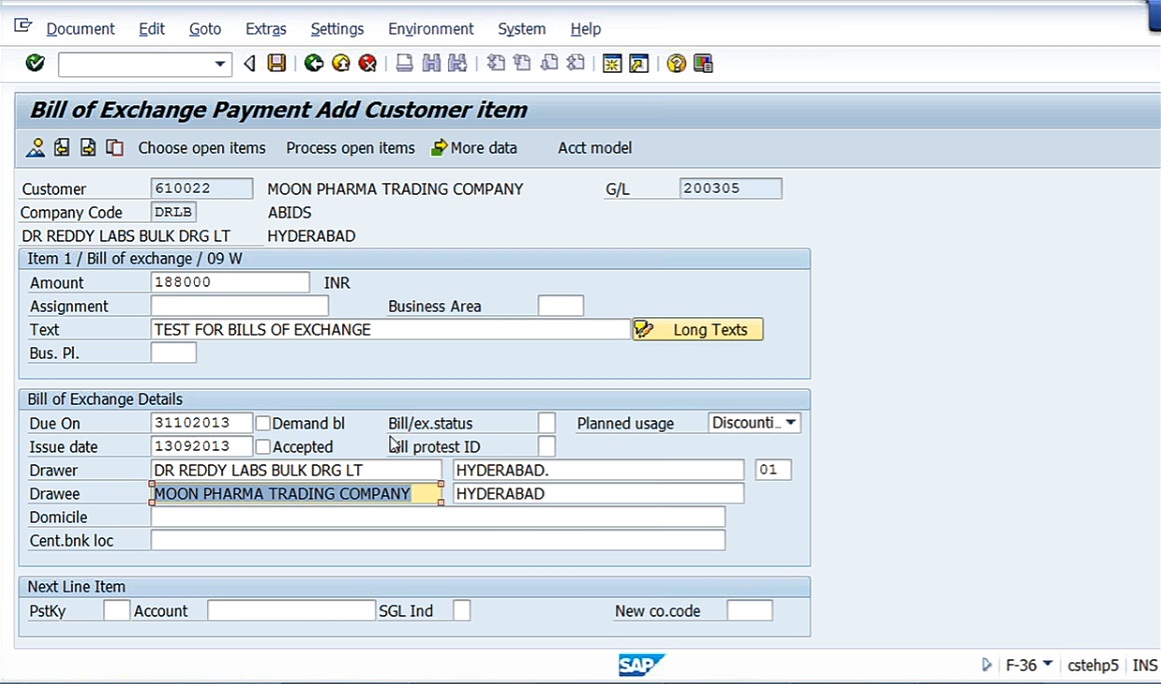Click the Drawer field containing 01

pyautogui.click(x=773, y=470)
